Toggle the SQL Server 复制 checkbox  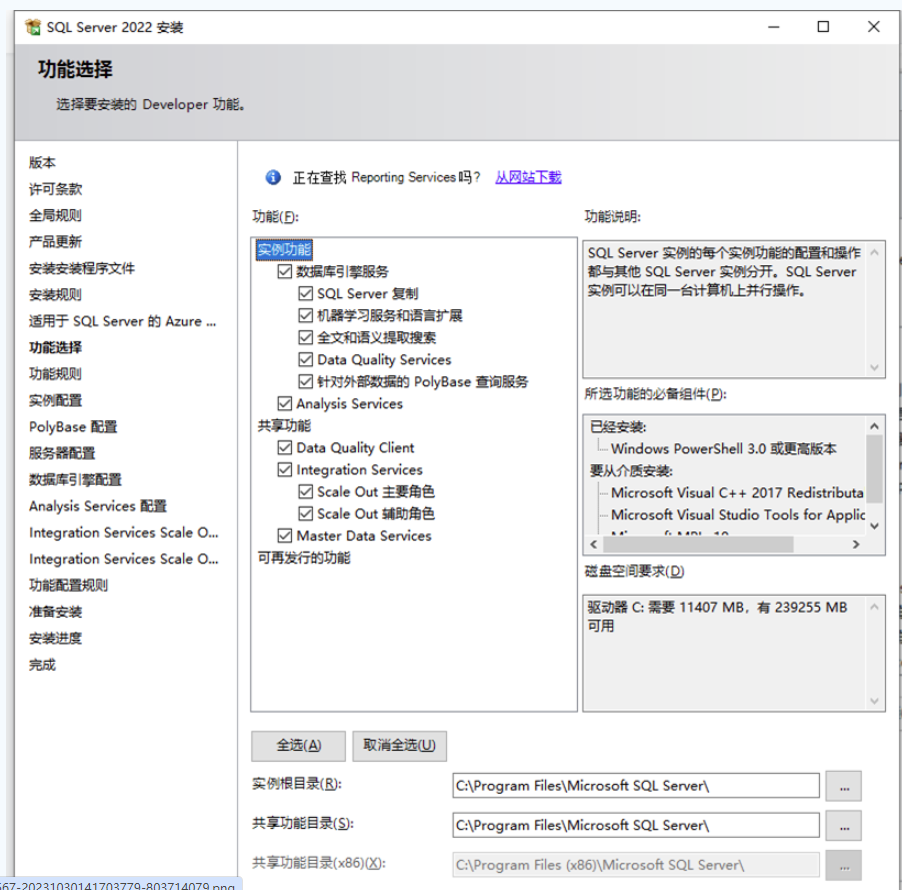coord(305,293)
